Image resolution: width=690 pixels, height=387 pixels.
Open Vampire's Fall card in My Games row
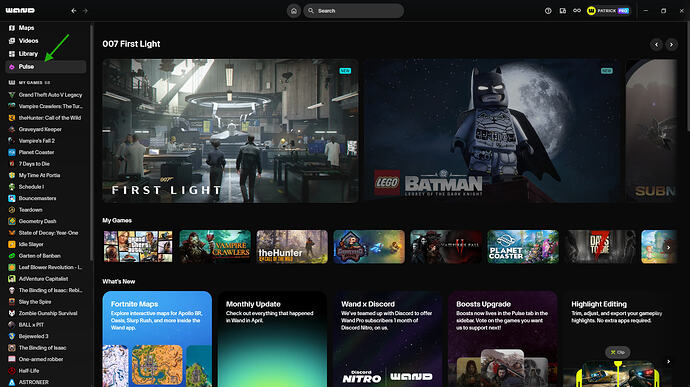pos(446,247)
